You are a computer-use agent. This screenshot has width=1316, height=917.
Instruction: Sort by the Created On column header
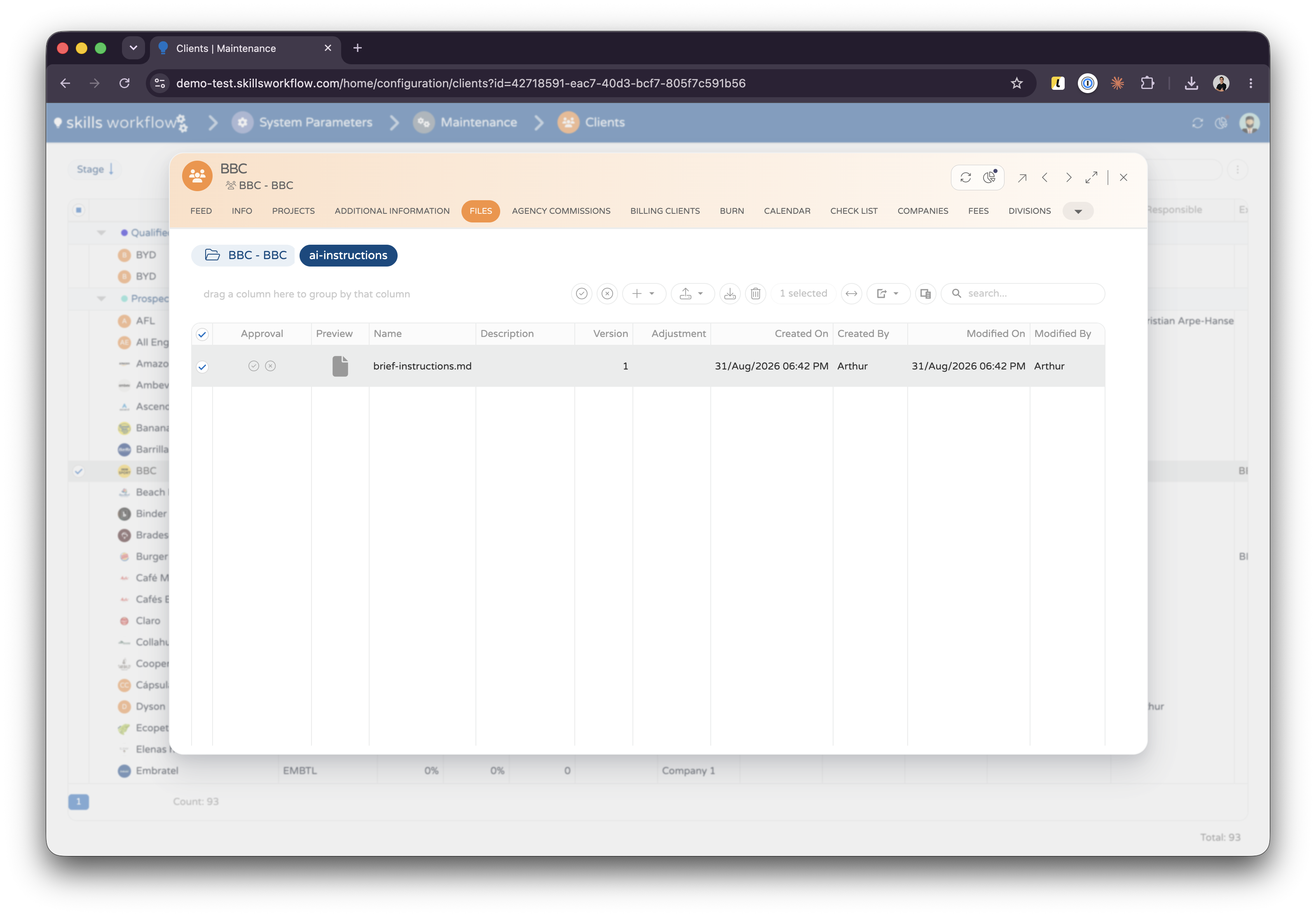771,334
